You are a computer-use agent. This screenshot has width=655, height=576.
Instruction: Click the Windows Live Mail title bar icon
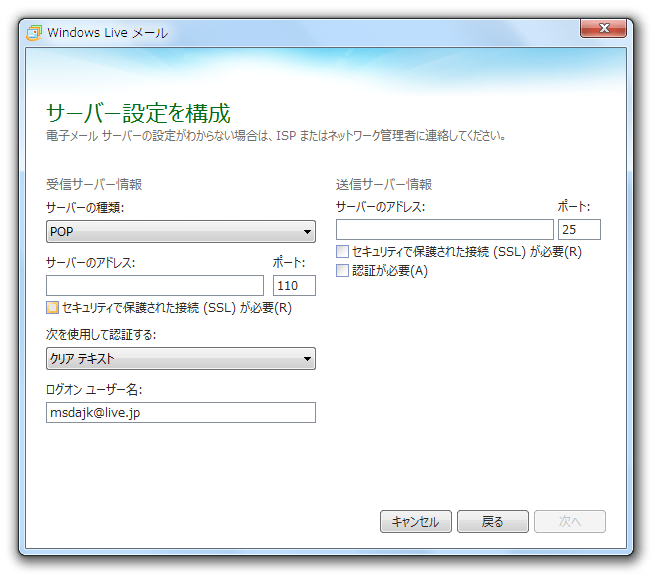point(34,33)
